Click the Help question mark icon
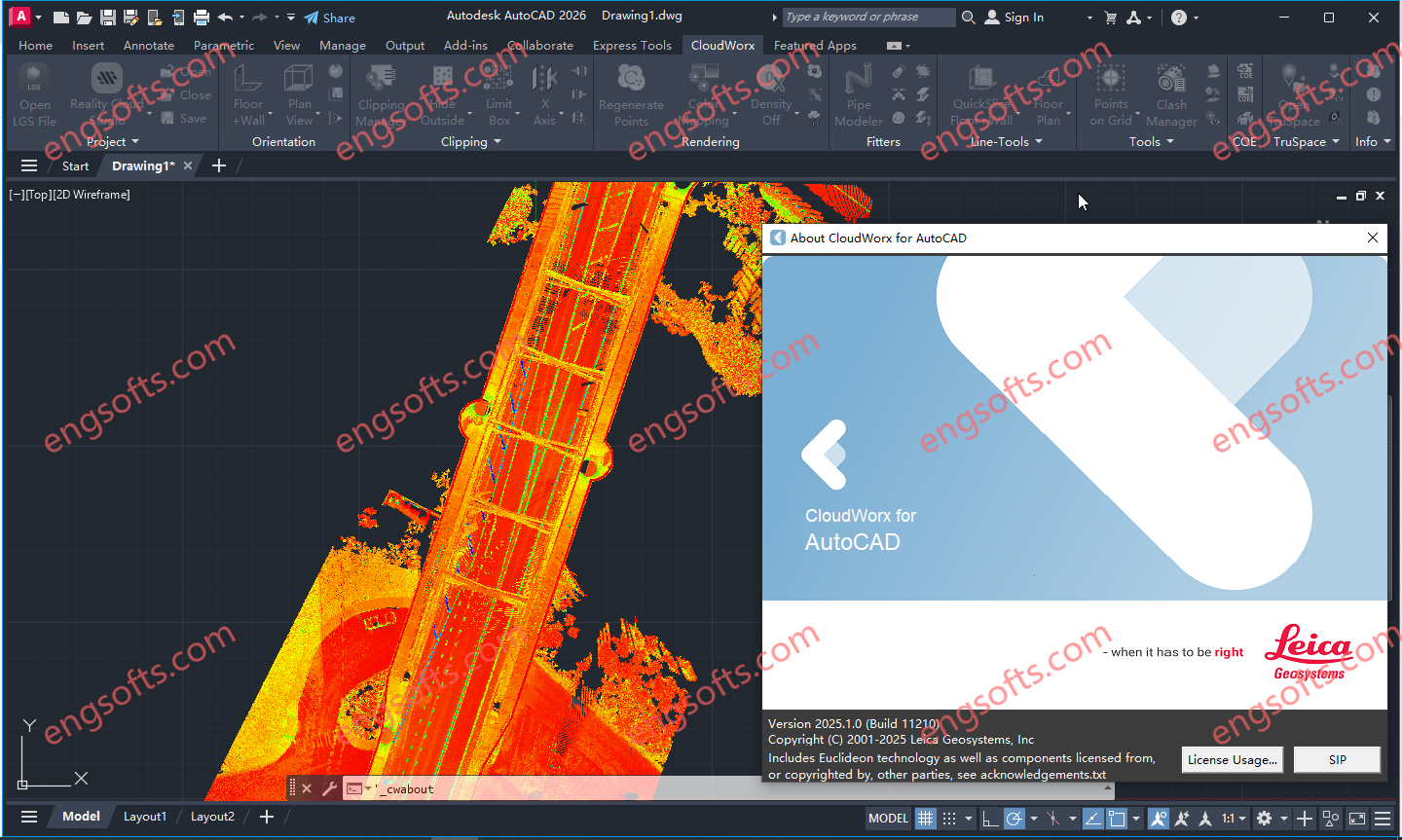 1179,18
